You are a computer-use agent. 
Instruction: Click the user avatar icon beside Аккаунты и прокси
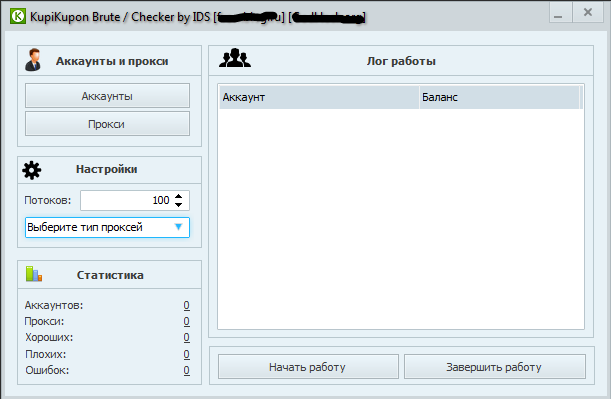(x=33, y=60)
